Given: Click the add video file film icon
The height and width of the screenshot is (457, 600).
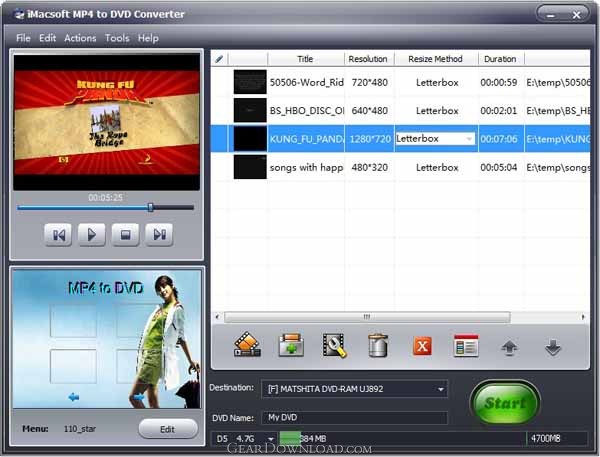Looking at the screenshot, I should 247,345.
